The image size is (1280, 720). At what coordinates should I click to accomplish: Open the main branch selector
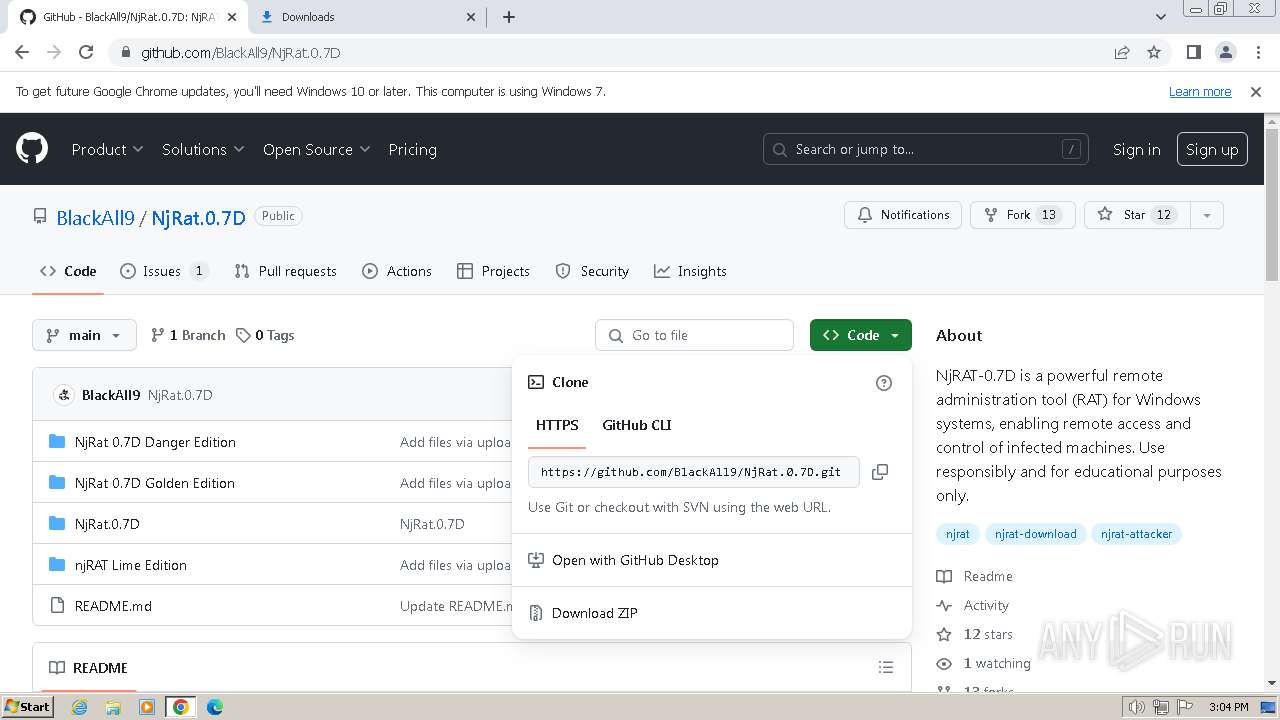[84, 335]
